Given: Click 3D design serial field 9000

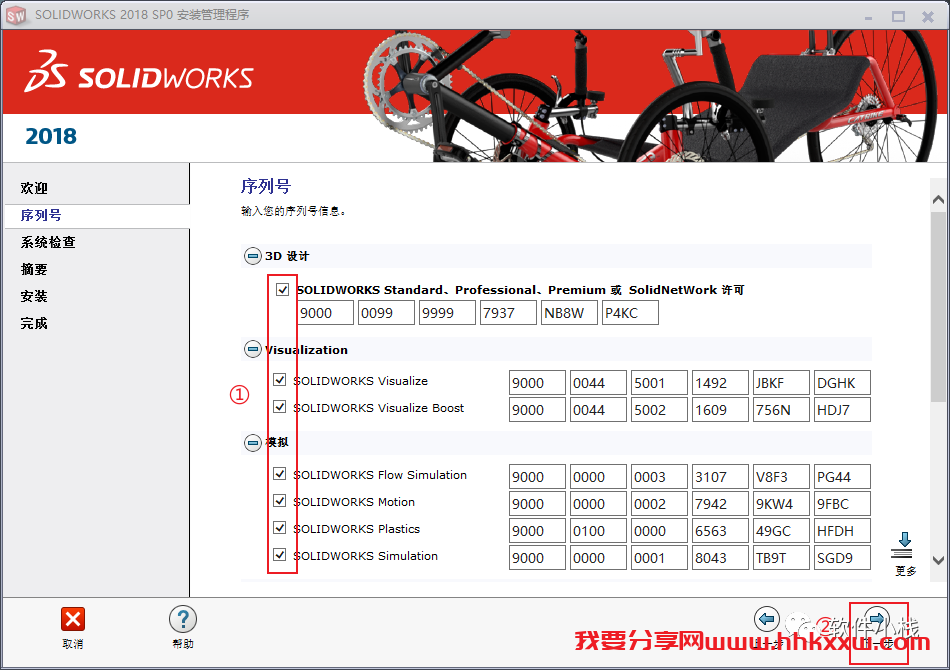Looking at the screenshot, I should (325, 313).
